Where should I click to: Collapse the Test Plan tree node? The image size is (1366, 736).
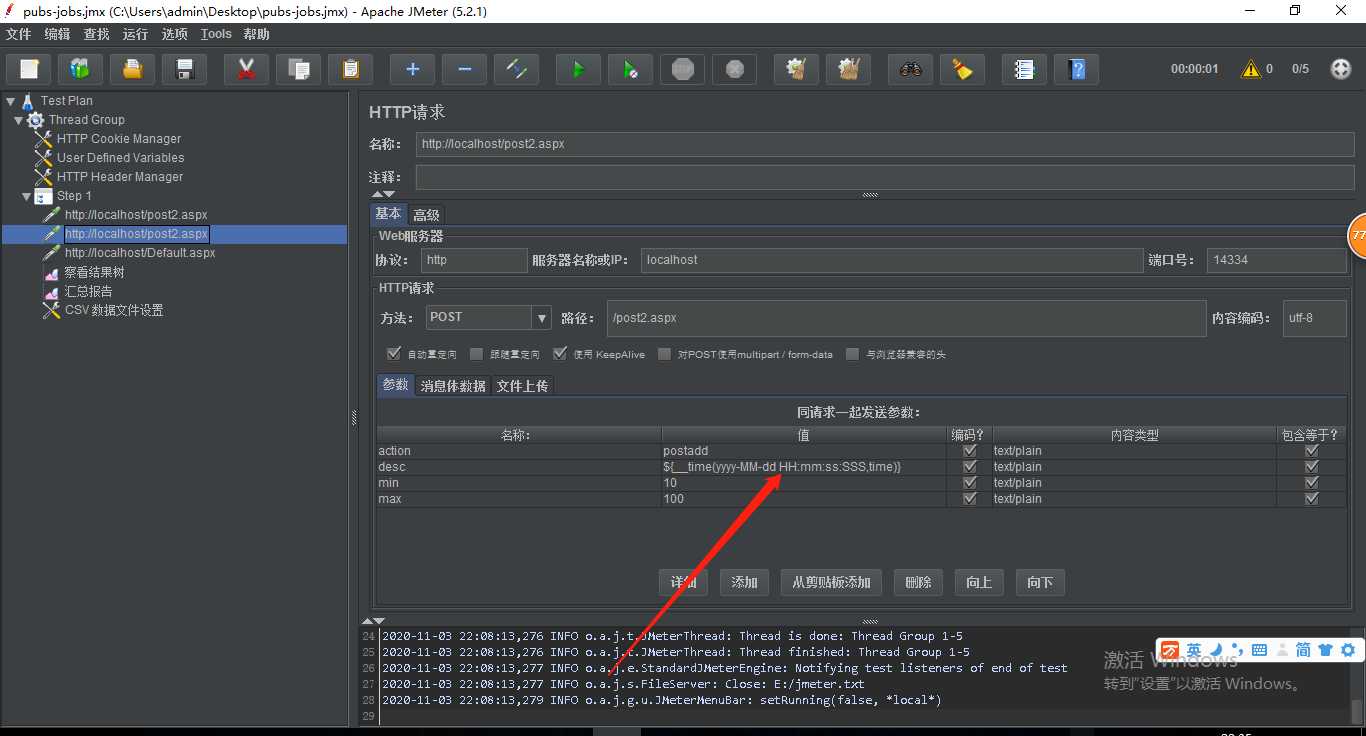11,101
